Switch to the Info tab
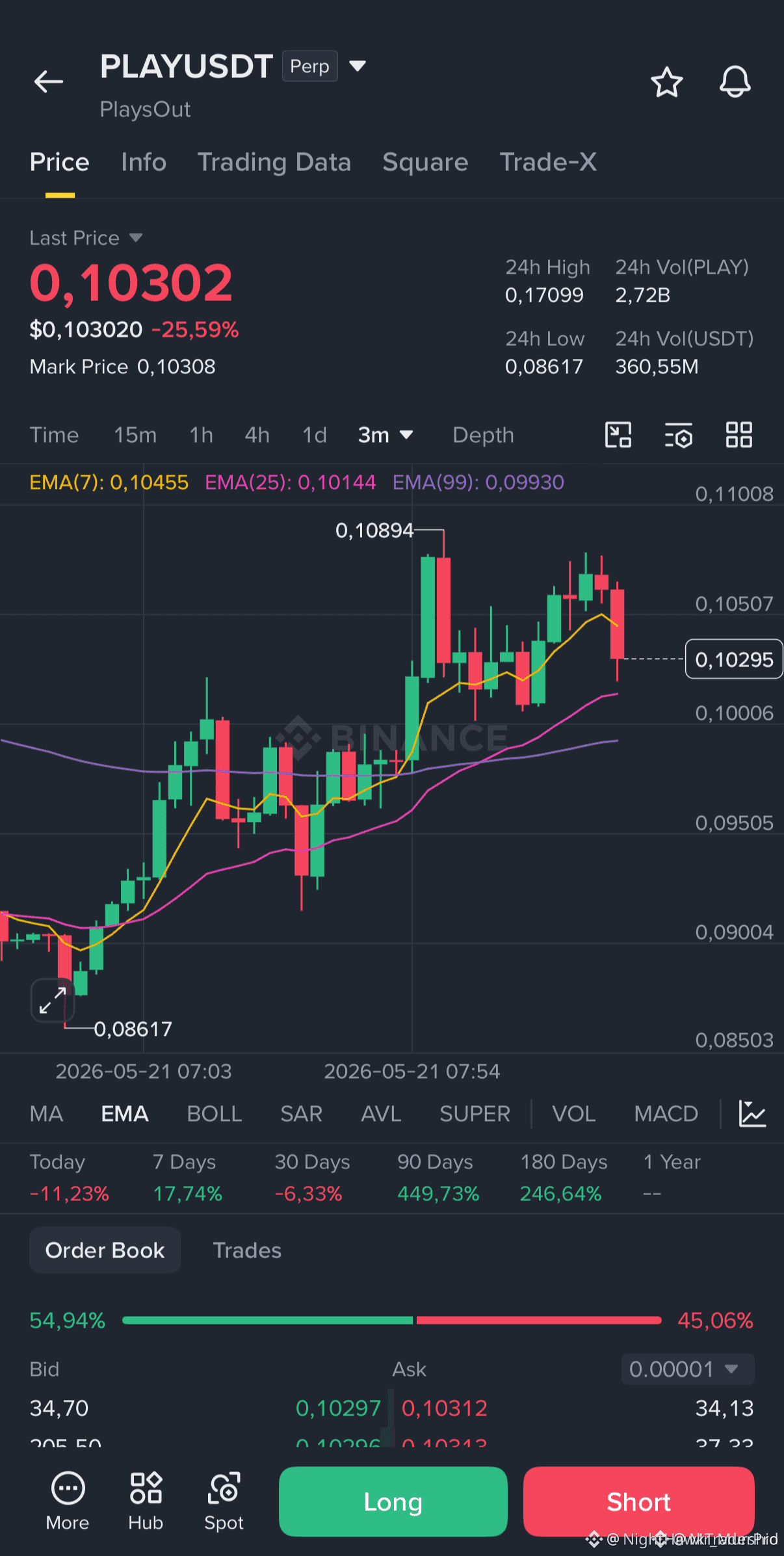 pyautogui.click(x=144, y=162)
